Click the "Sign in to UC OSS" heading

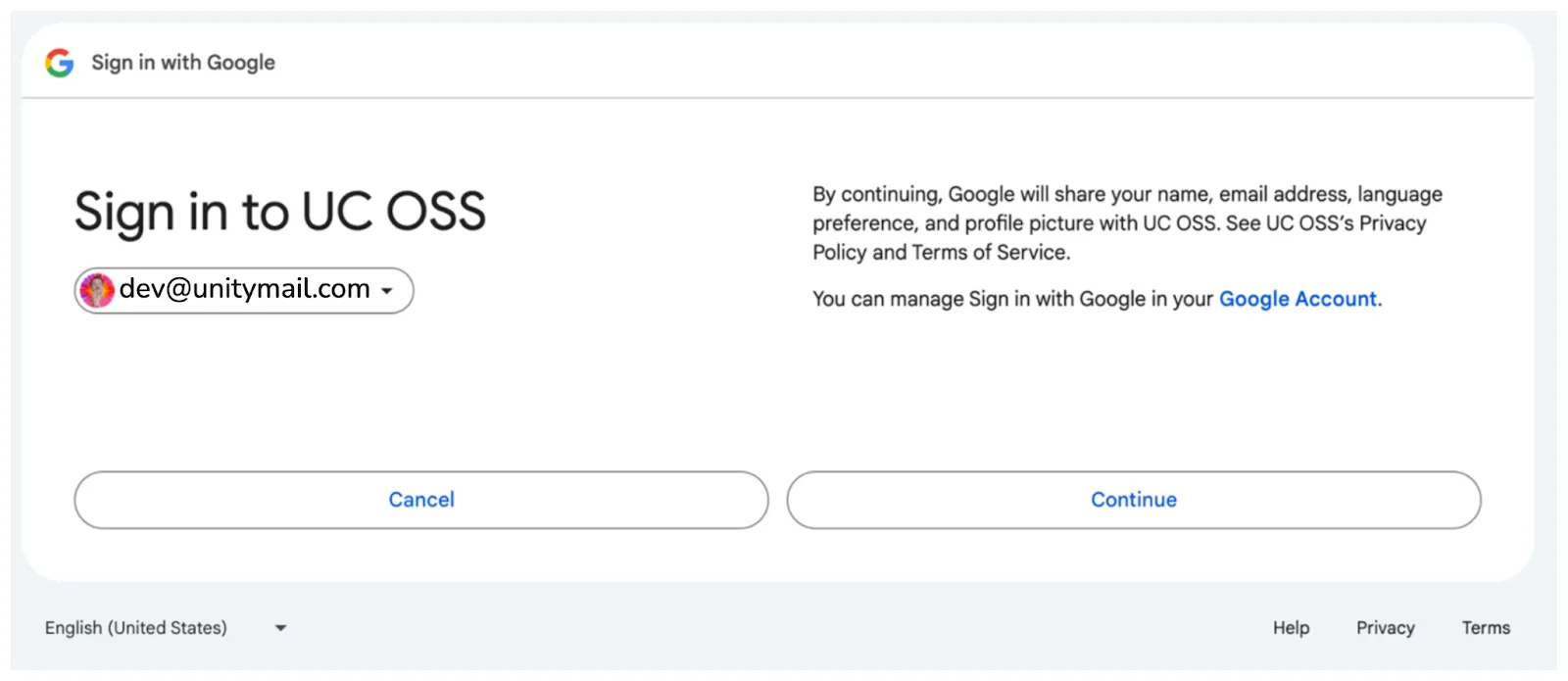point(280,212)
